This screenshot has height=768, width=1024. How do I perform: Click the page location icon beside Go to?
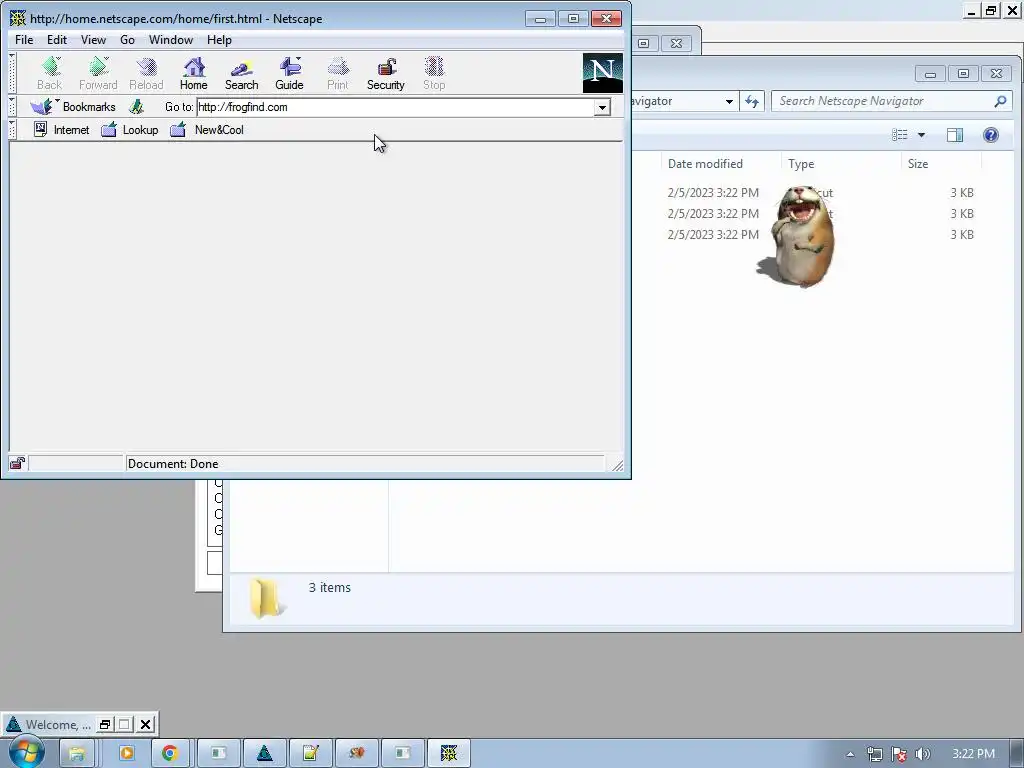[x=136, y=106]
